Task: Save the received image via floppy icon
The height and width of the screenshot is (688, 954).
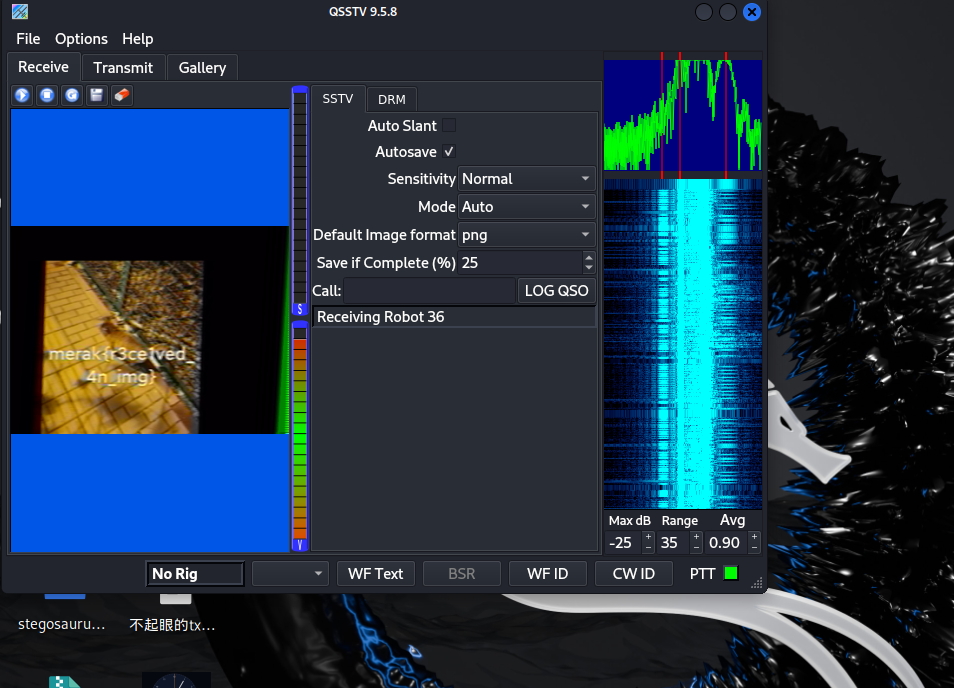Action: tap(97, 95)
